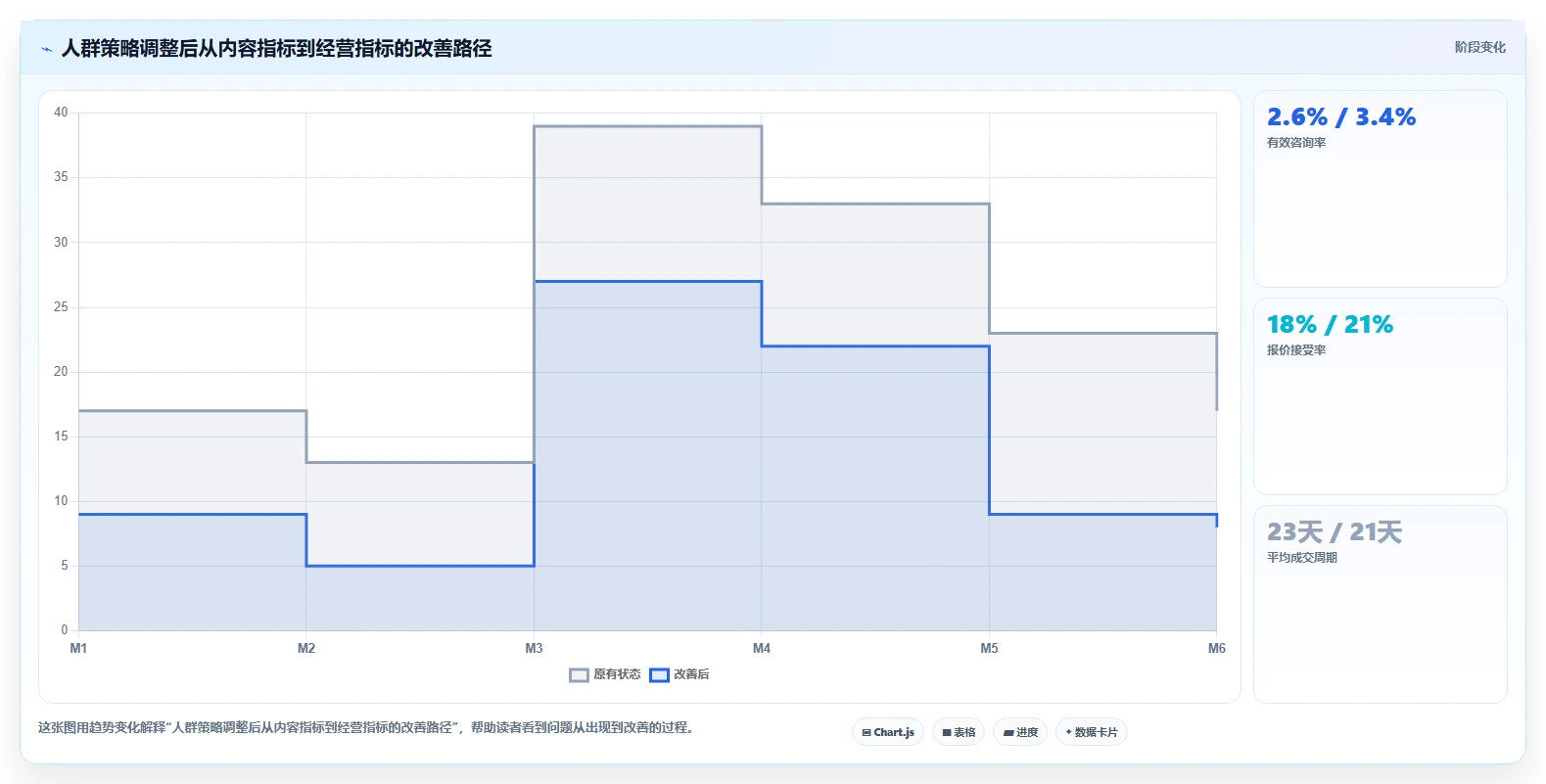Click the 改善后 legend label
The width and height of the screenshot is (1546, 784).
coord(691,674)
